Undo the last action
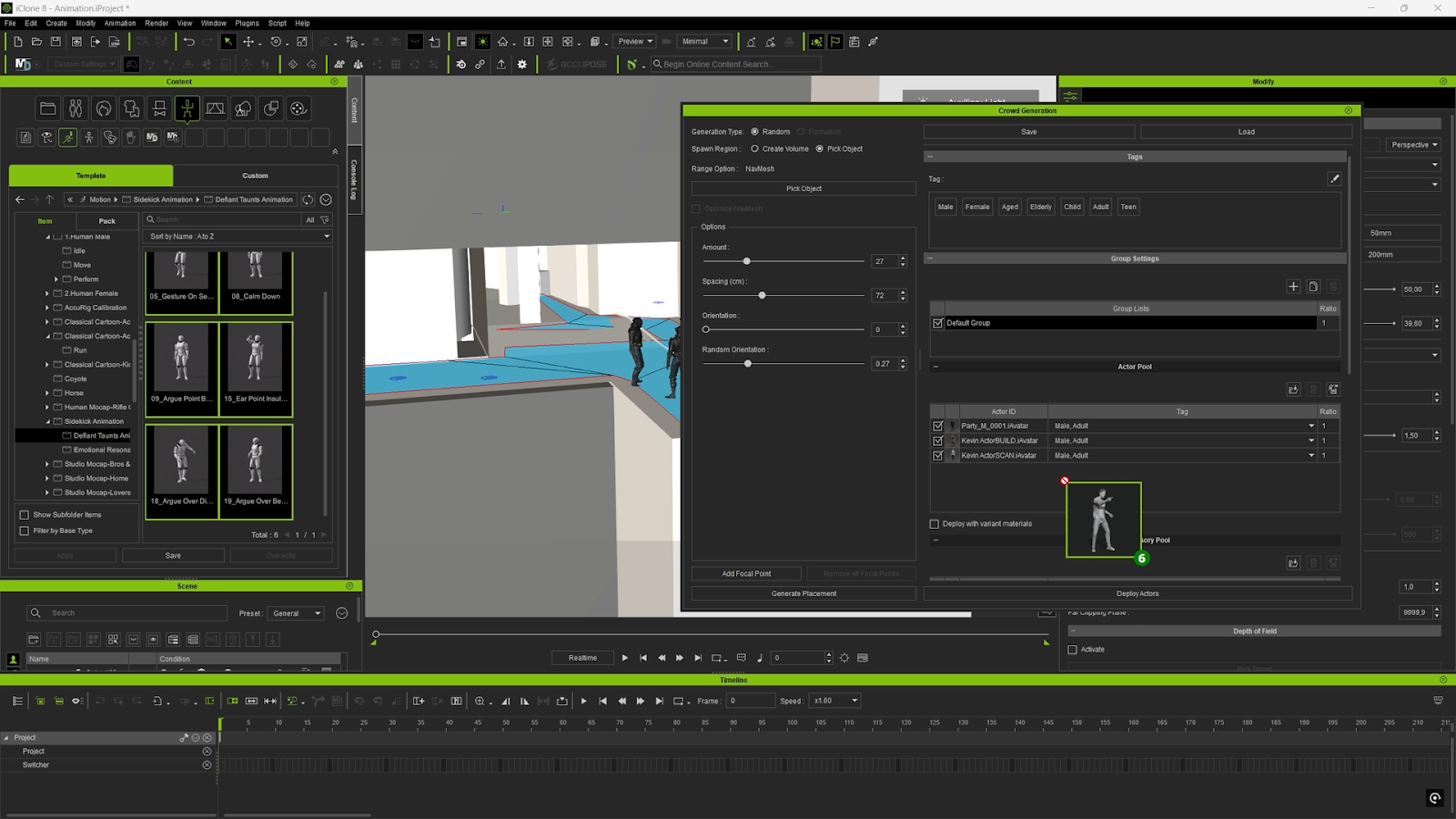 pos(188,42)
